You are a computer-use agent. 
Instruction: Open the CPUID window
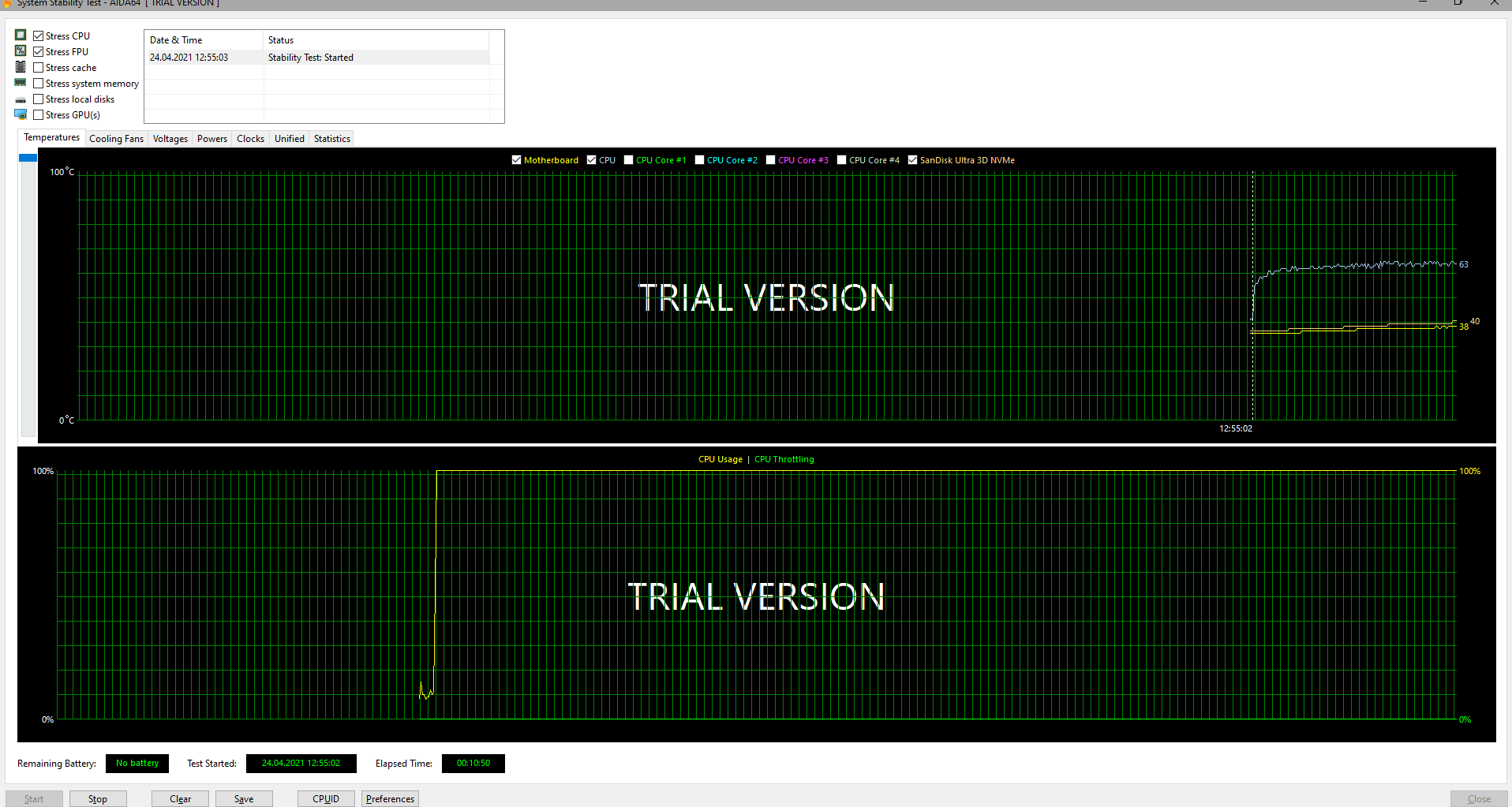326,798
